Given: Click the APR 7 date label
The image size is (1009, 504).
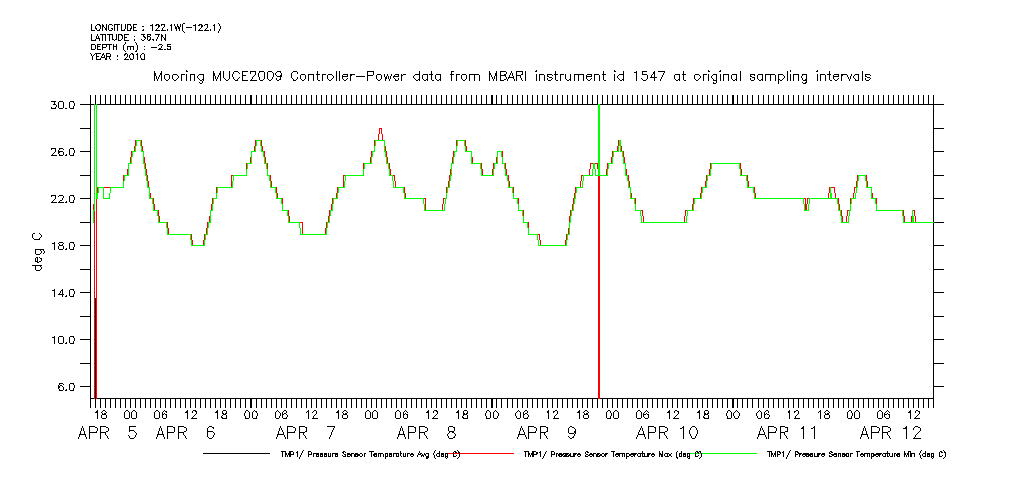Looking at the screenshot, I should pyautogui.click(x=305, y=434).
